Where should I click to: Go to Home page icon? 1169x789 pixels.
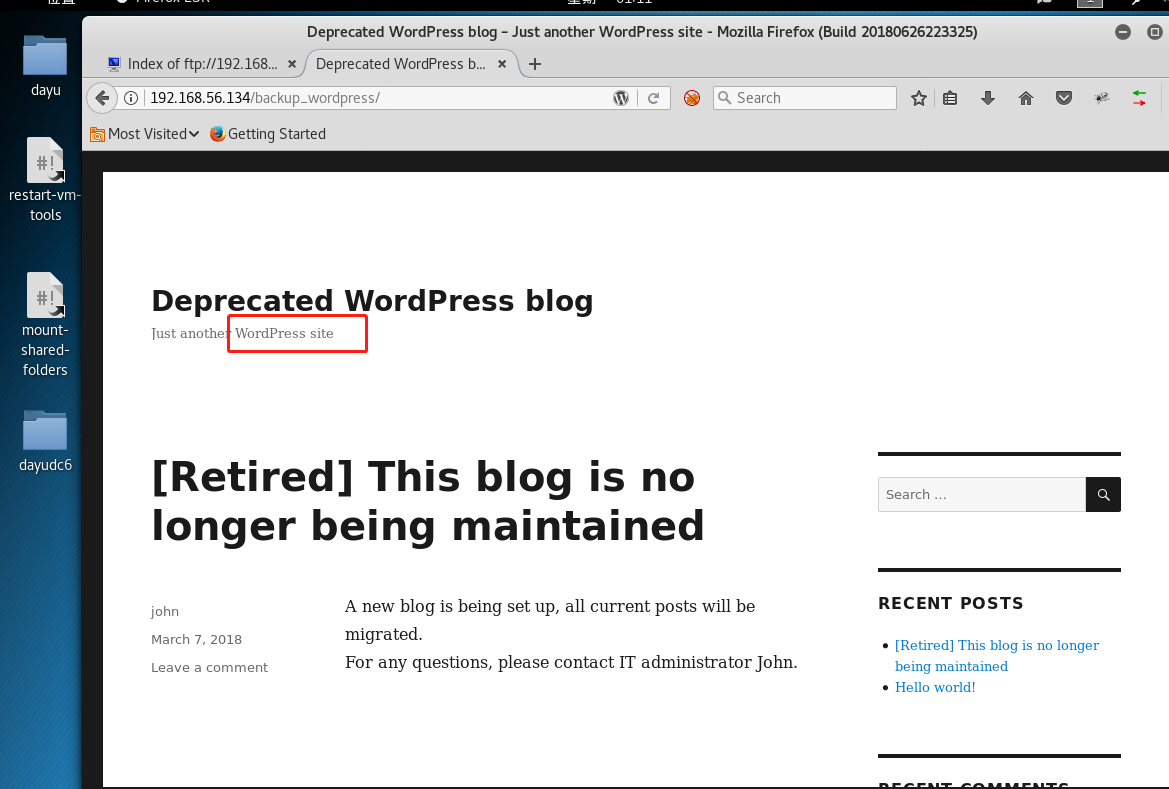tap(1026, 98)
